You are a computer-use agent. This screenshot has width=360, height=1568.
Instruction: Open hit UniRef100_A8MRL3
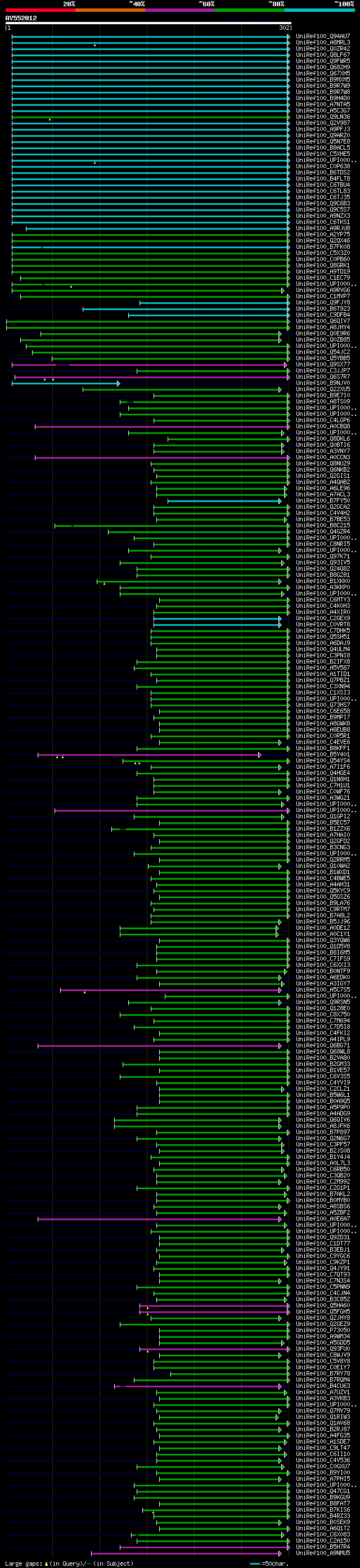(x=323, y=43)
